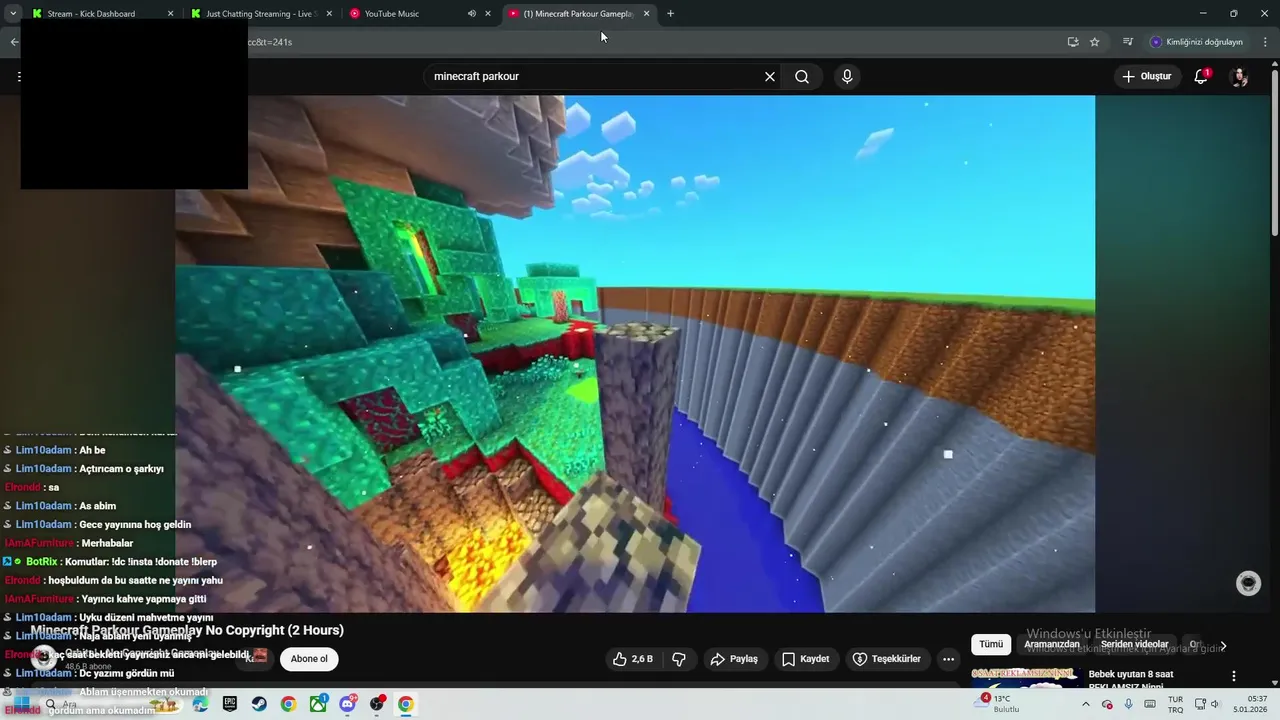Click the magnifier search button
The image size is (1280, 720).
802,76
